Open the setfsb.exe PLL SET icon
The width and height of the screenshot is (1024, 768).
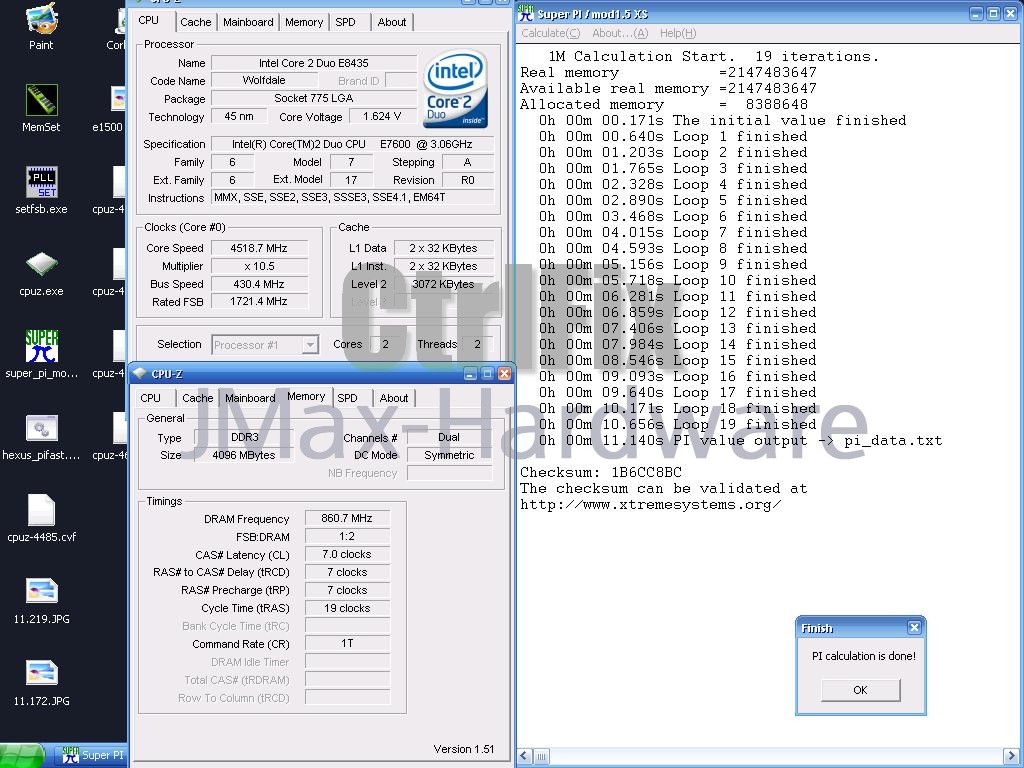click(x=41, y=190)
